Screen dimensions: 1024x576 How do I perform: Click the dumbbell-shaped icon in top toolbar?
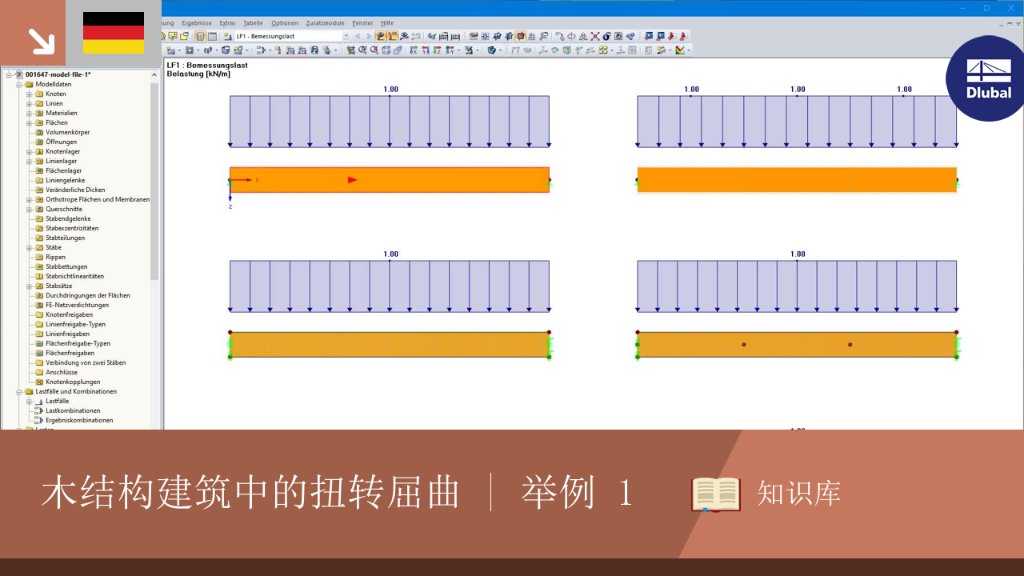coord(560,37)
